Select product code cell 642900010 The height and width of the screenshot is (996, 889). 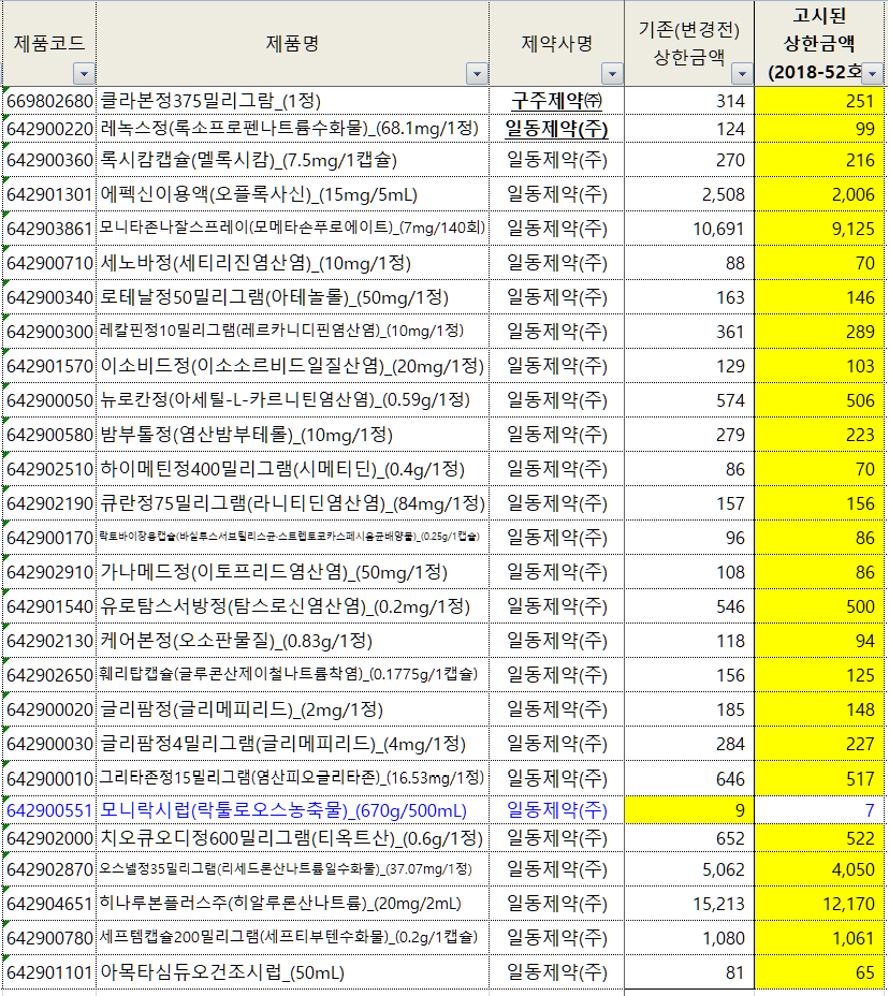50,777
